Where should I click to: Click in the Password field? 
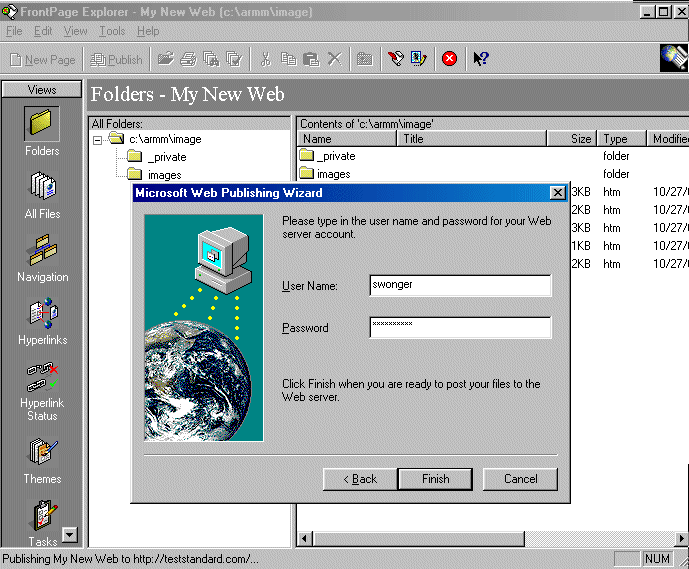click(461, 327)
